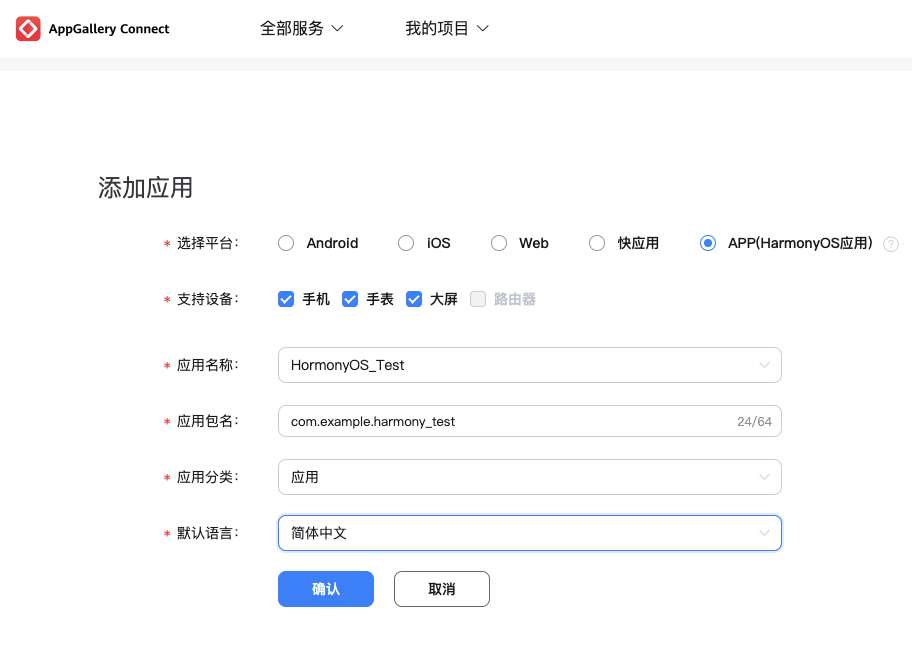Choose the Web platform radio button
Image resolution: width=912 pixels, height=667 pixels.
pos(499,243)
